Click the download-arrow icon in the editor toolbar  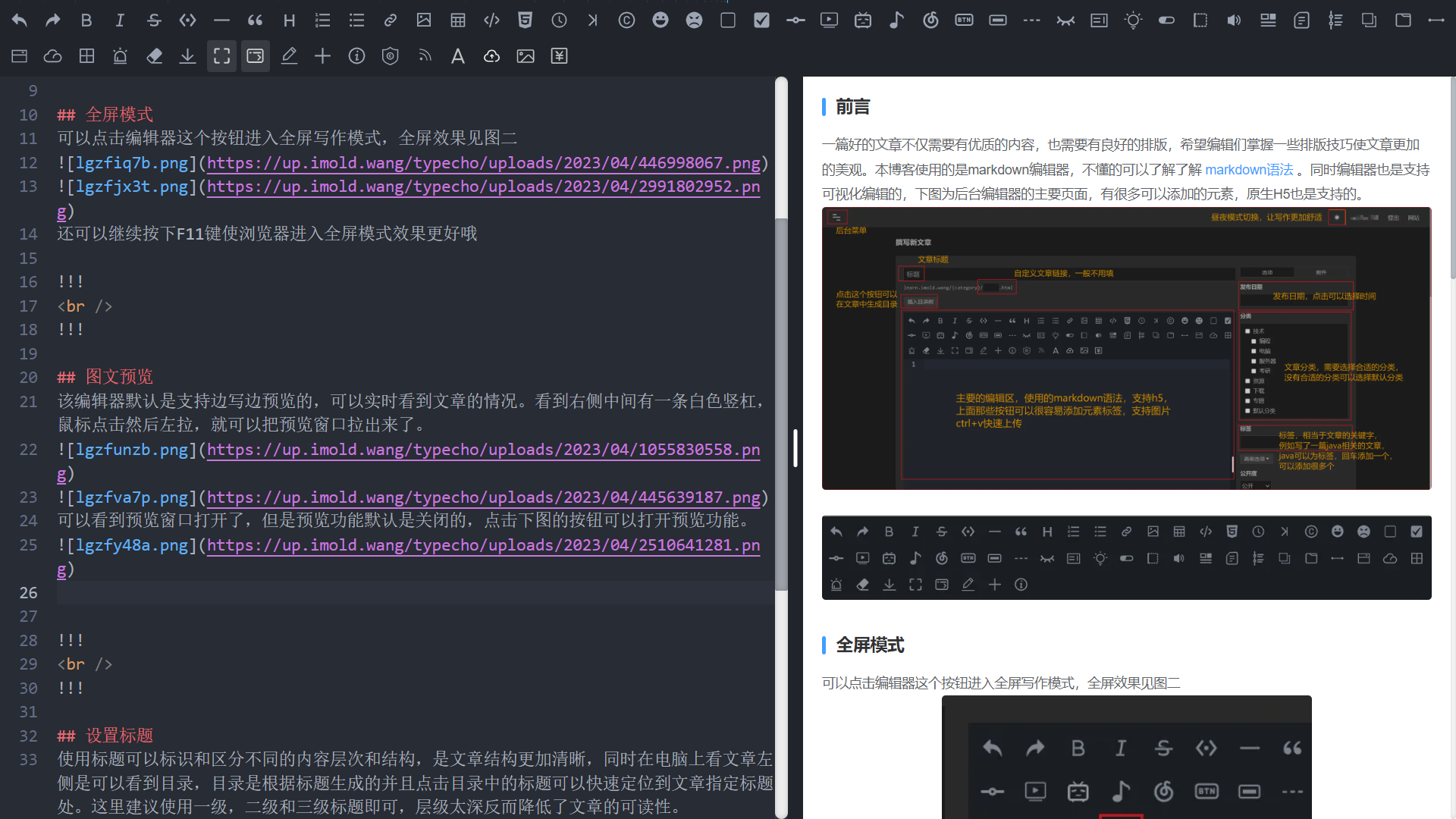click(187, 55)
